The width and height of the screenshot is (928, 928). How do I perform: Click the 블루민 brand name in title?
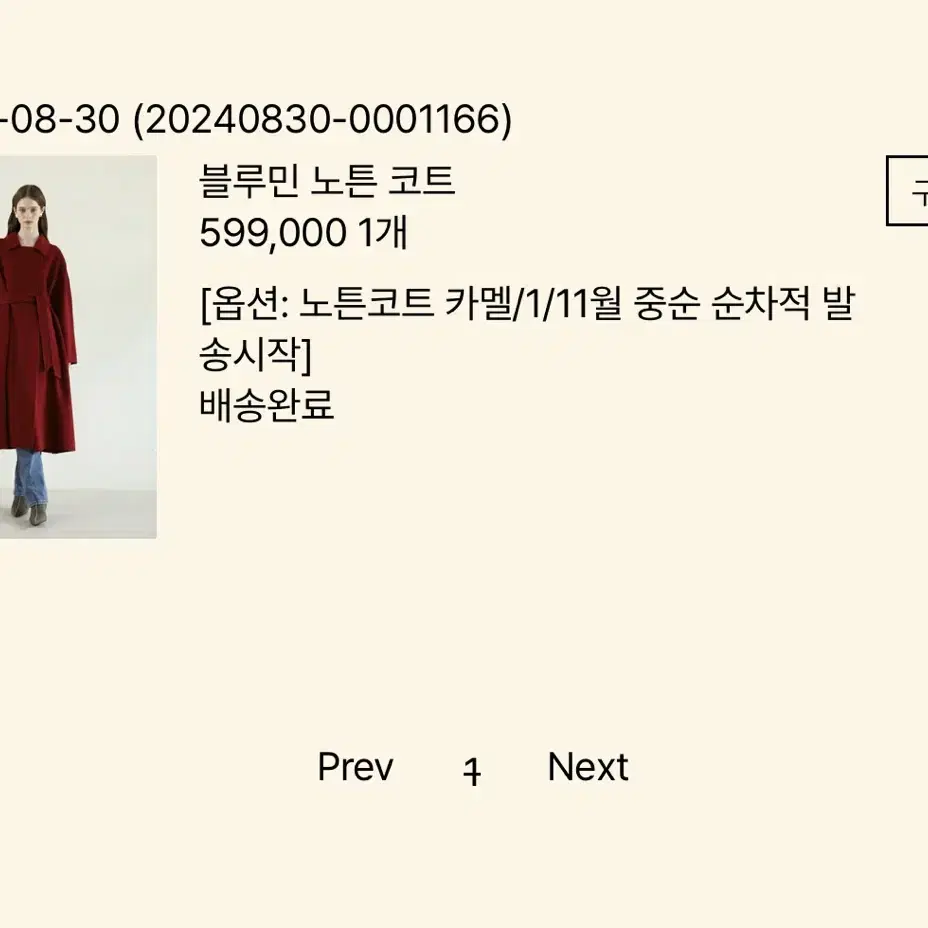click(x=249, y=181)
